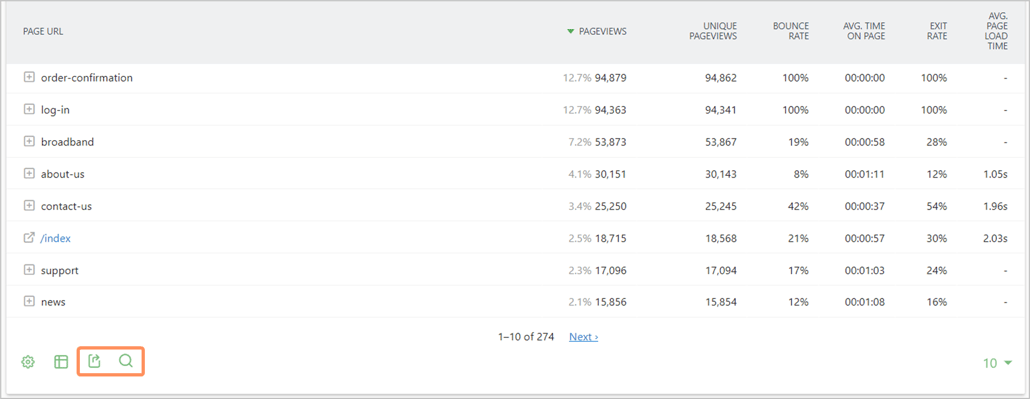Expand the broadband row

pos(28,141)
